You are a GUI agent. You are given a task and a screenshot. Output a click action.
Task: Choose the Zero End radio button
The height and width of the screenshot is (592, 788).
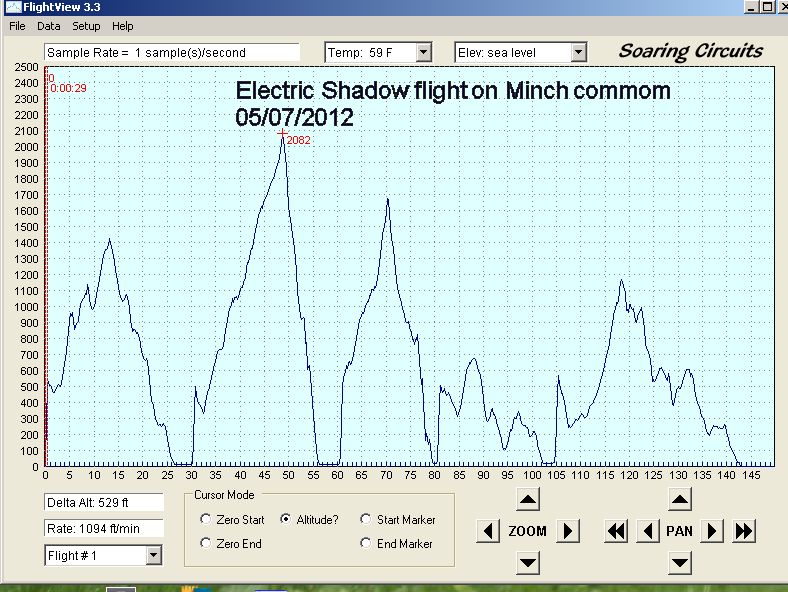(206, 544)
